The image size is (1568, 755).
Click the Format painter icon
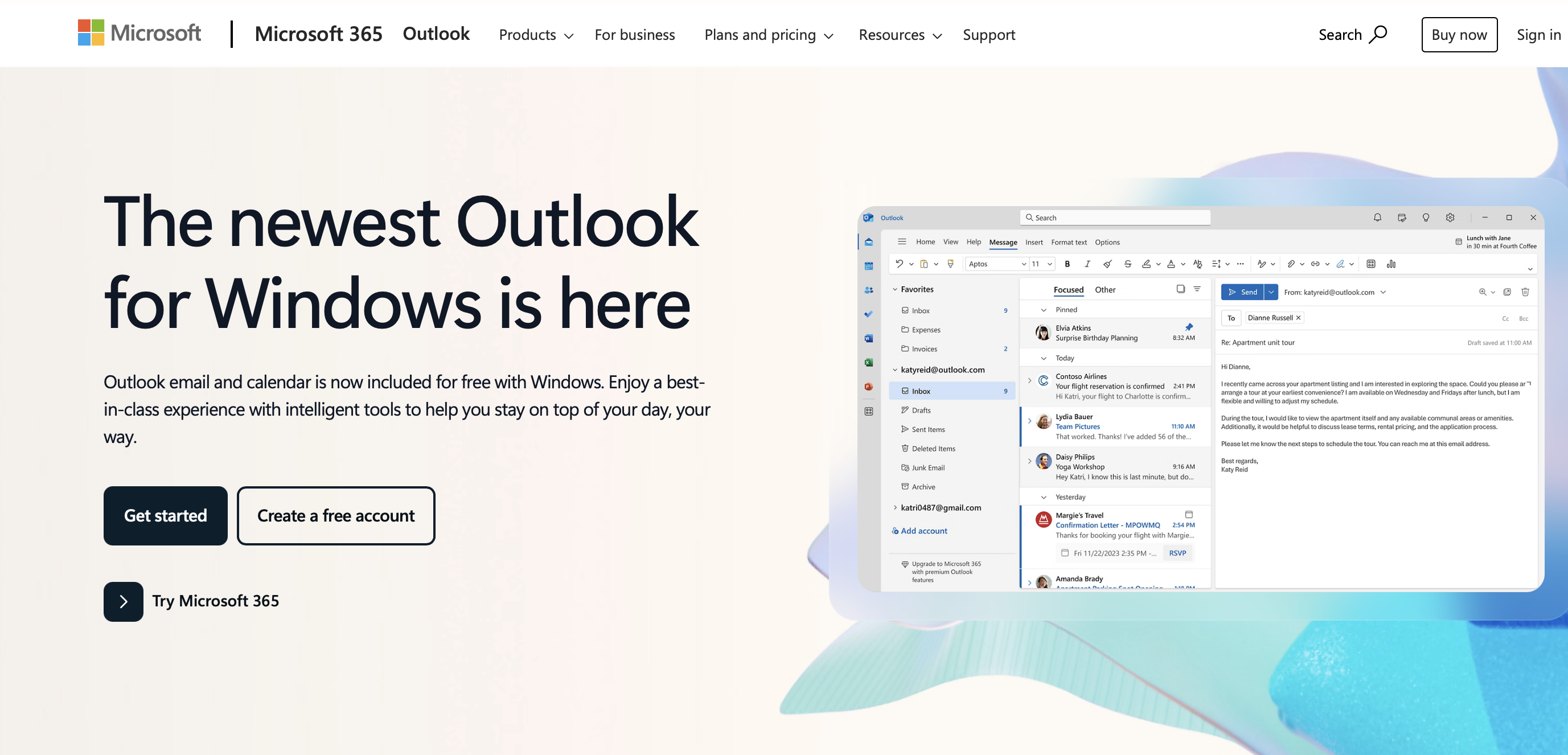[x=950, y=264]
